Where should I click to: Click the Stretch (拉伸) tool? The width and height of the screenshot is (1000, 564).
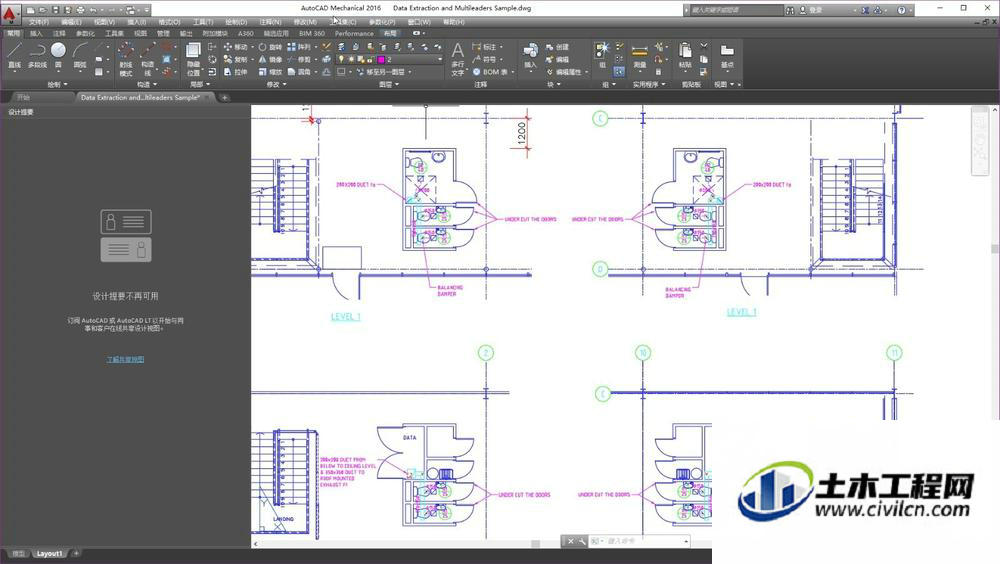point(236,72)
